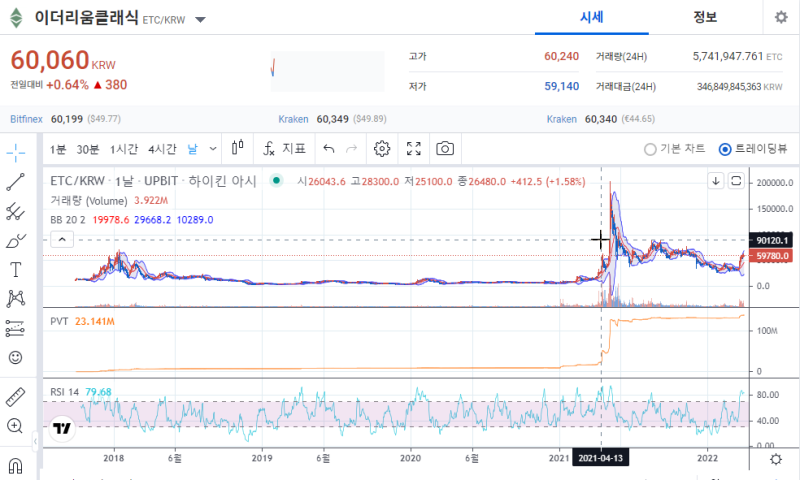This screenshot has height=480, width=800.
Task: Switch to the 정보 tab
Action: pos(705,17)
